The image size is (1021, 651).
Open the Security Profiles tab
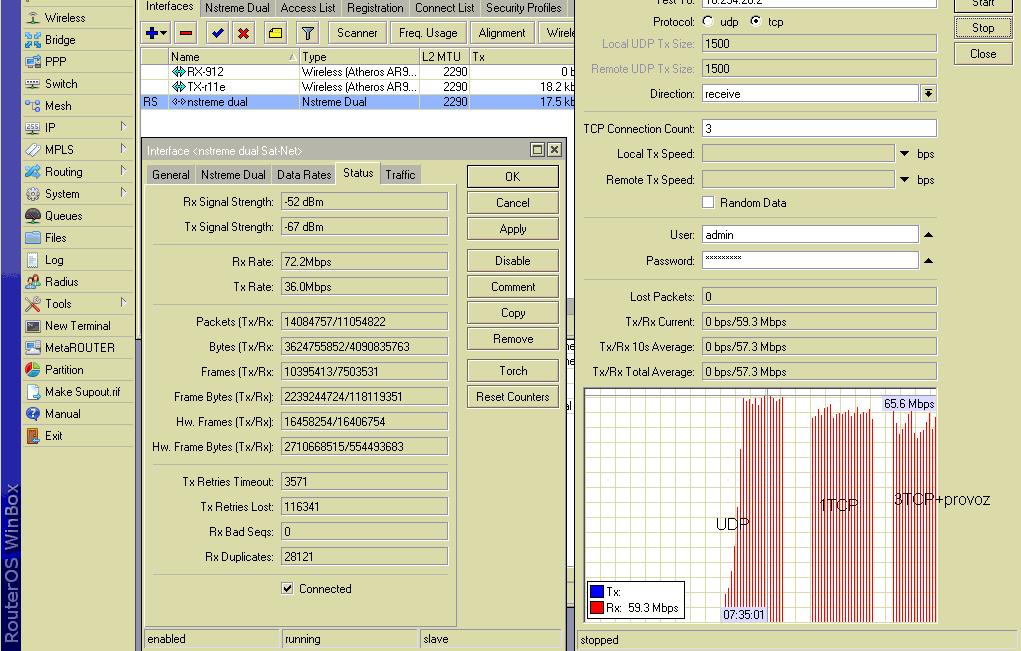524,8
